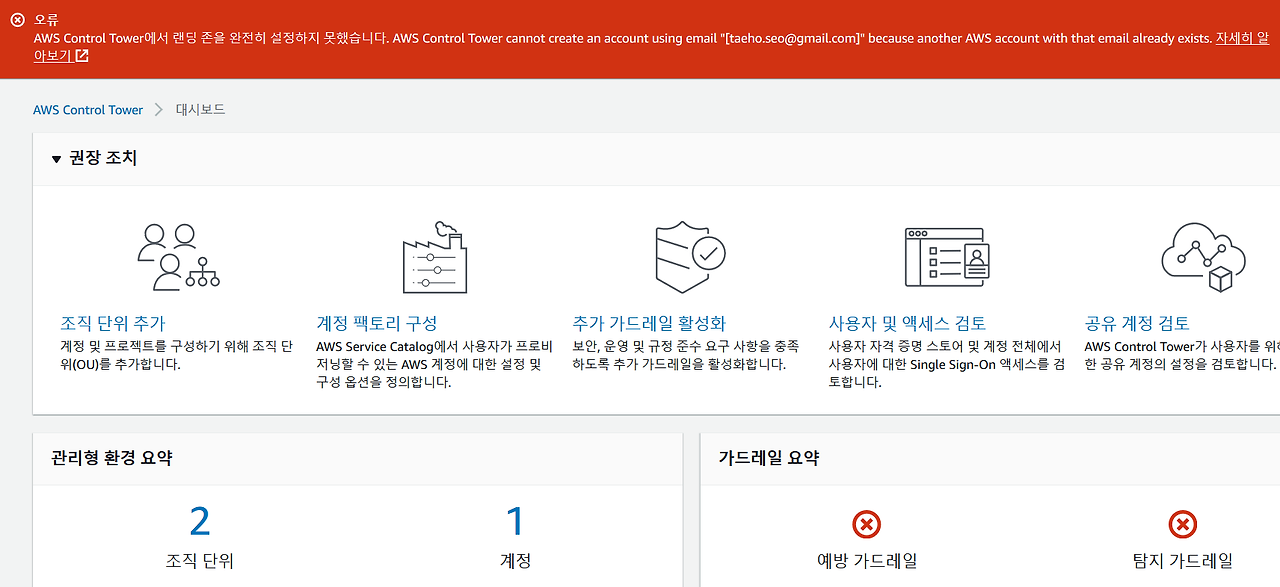This screenshot has width=1280, height=587.
Task: Open the 공유 계정 검토 link
Action: pos(1137,323)
